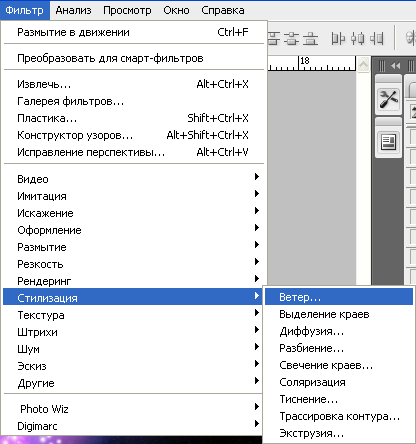416x444 pixels.
Task: Open the Tool Presets panel icon
Action: tap(388, 99)
